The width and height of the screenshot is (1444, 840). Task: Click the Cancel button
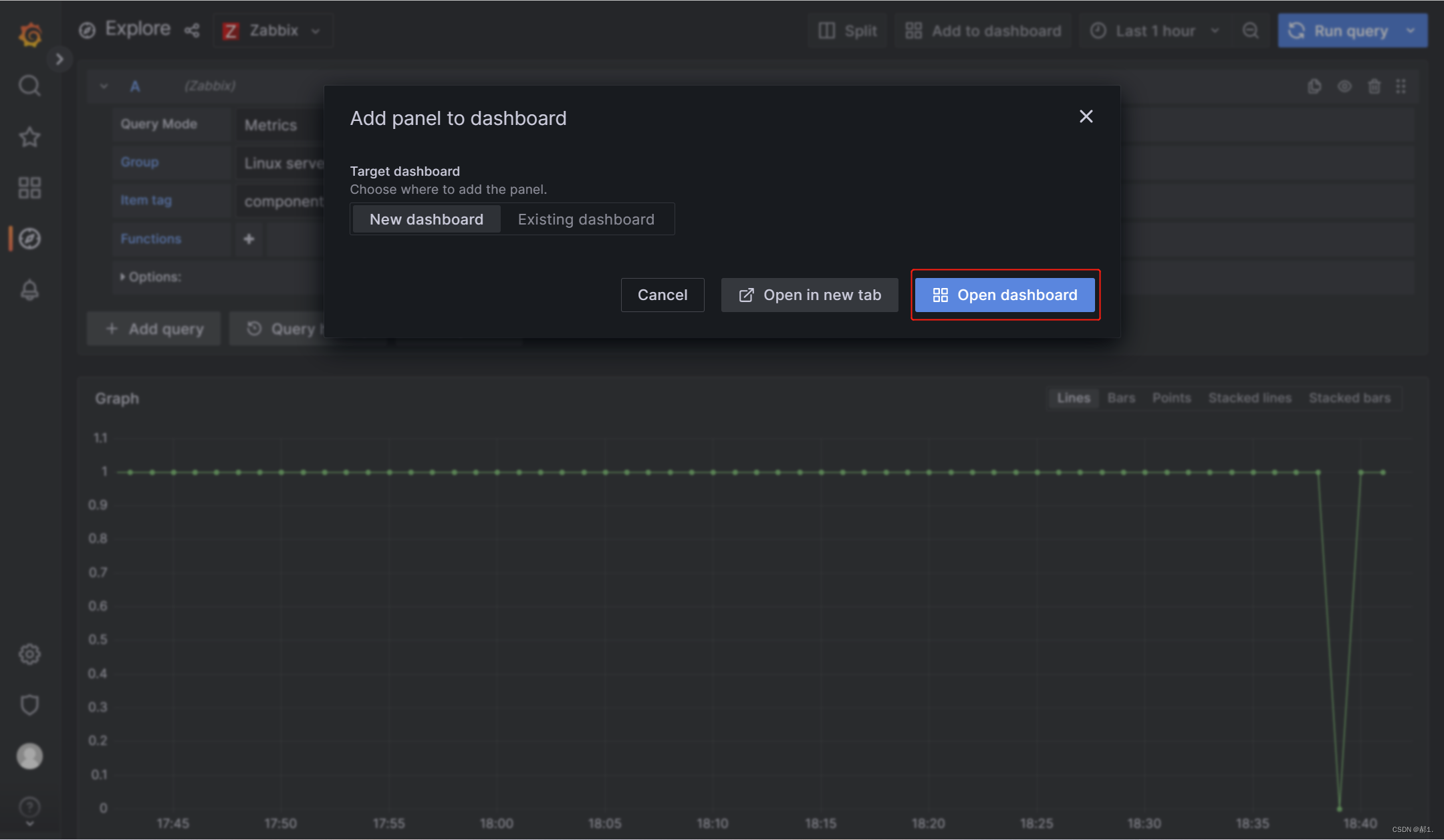pos(662,295)
